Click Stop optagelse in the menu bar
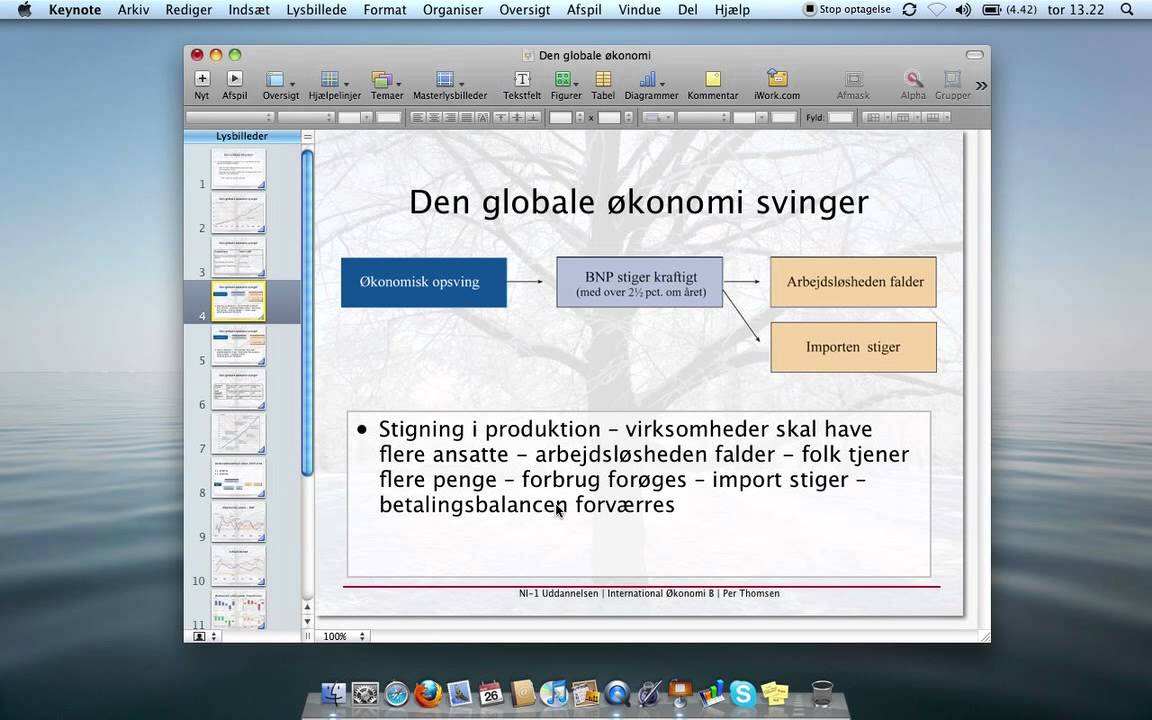 click(846, 10)
